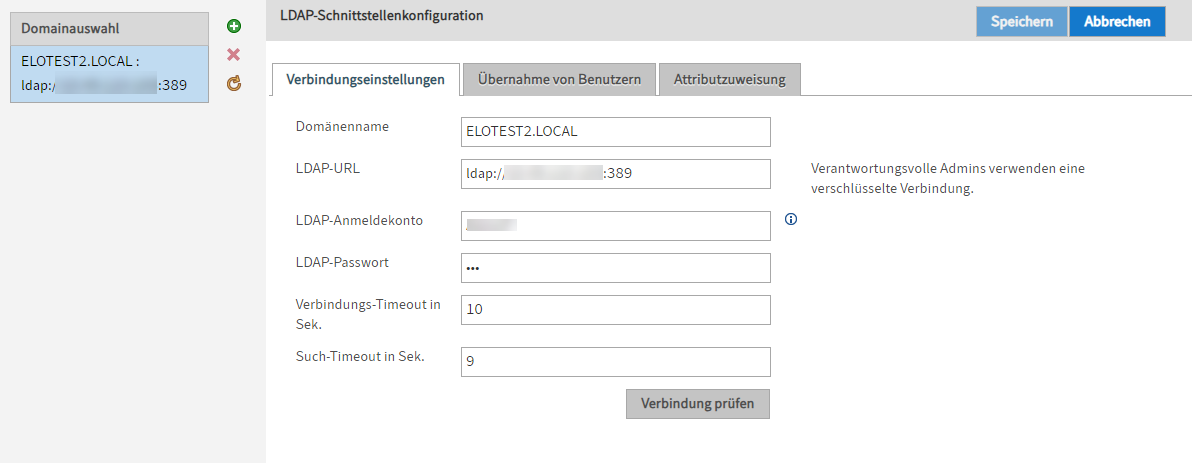
Task: Show the LDAP-Anmeldekonto info icon
Action: [791, 219]
